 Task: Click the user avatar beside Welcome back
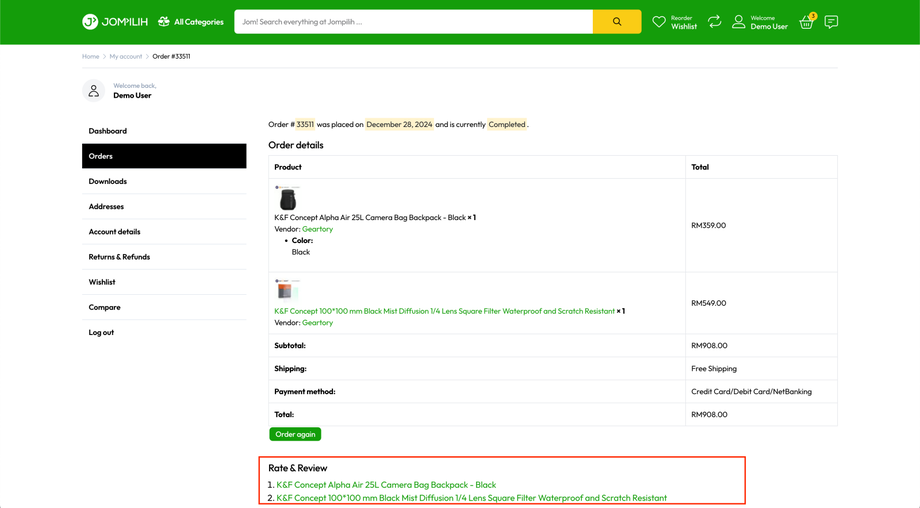[94, 91]
